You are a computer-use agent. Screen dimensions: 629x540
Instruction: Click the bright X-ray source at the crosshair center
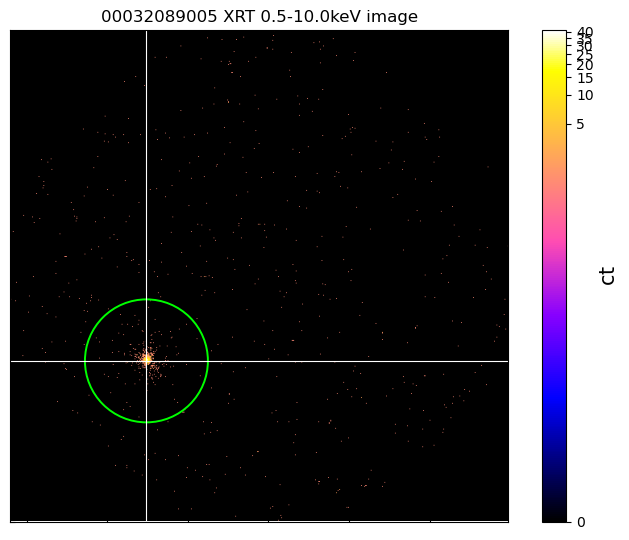(146, 360)
